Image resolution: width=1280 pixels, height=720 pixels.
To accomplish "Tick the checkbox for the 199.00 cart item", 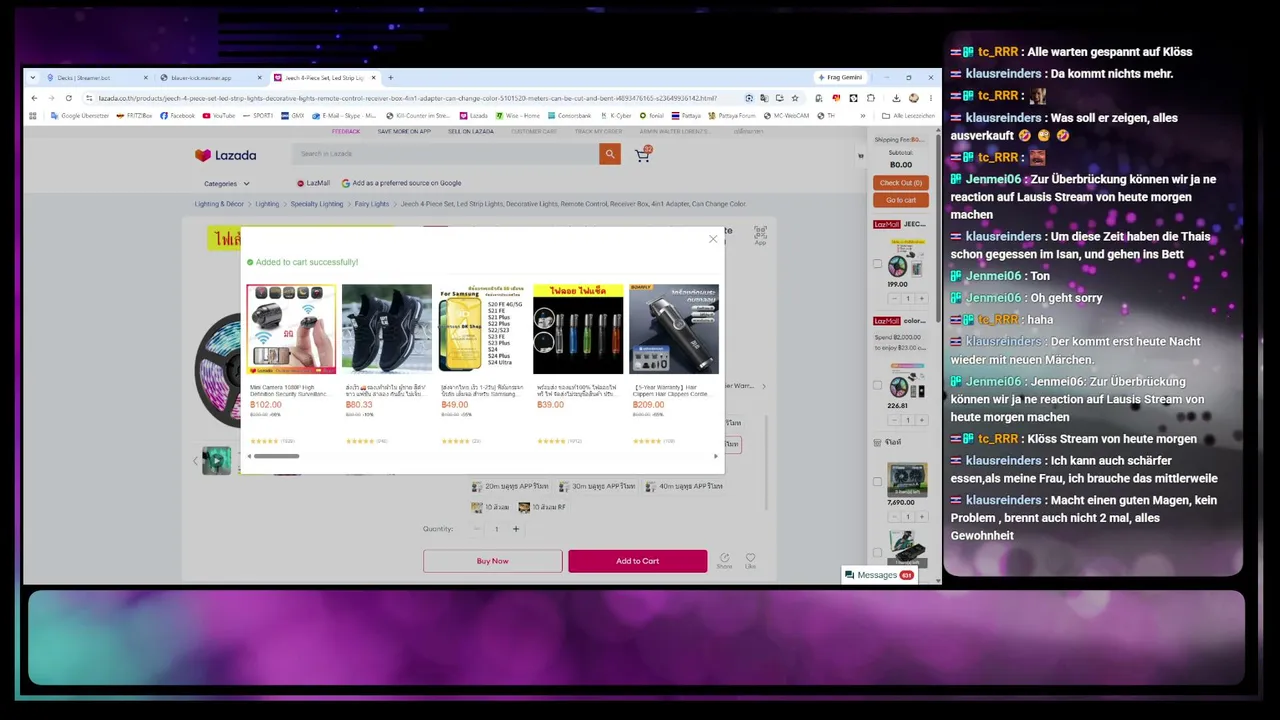I will (x=878, y=264).
